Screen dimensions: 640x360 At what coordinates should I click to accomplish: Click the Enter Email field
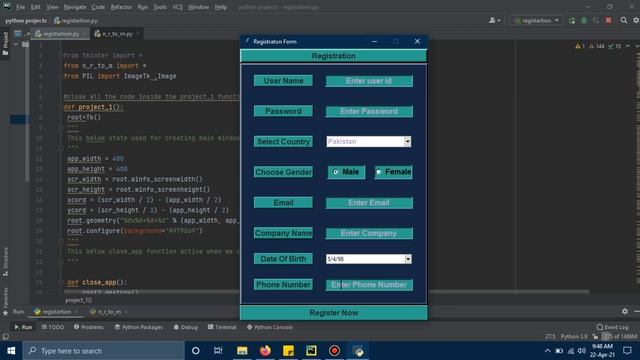(369, 203)
